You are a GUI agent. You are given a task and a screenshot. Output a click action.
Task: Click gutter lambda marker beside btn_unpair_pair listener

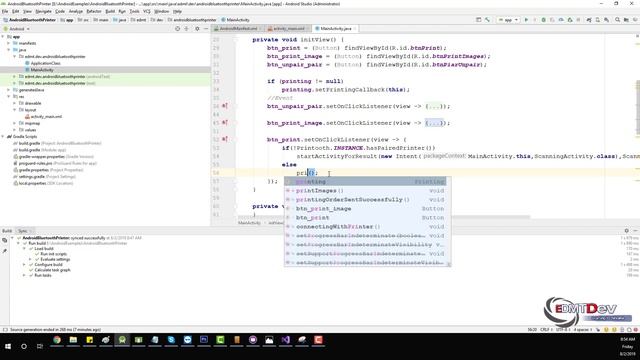[224, 106]
